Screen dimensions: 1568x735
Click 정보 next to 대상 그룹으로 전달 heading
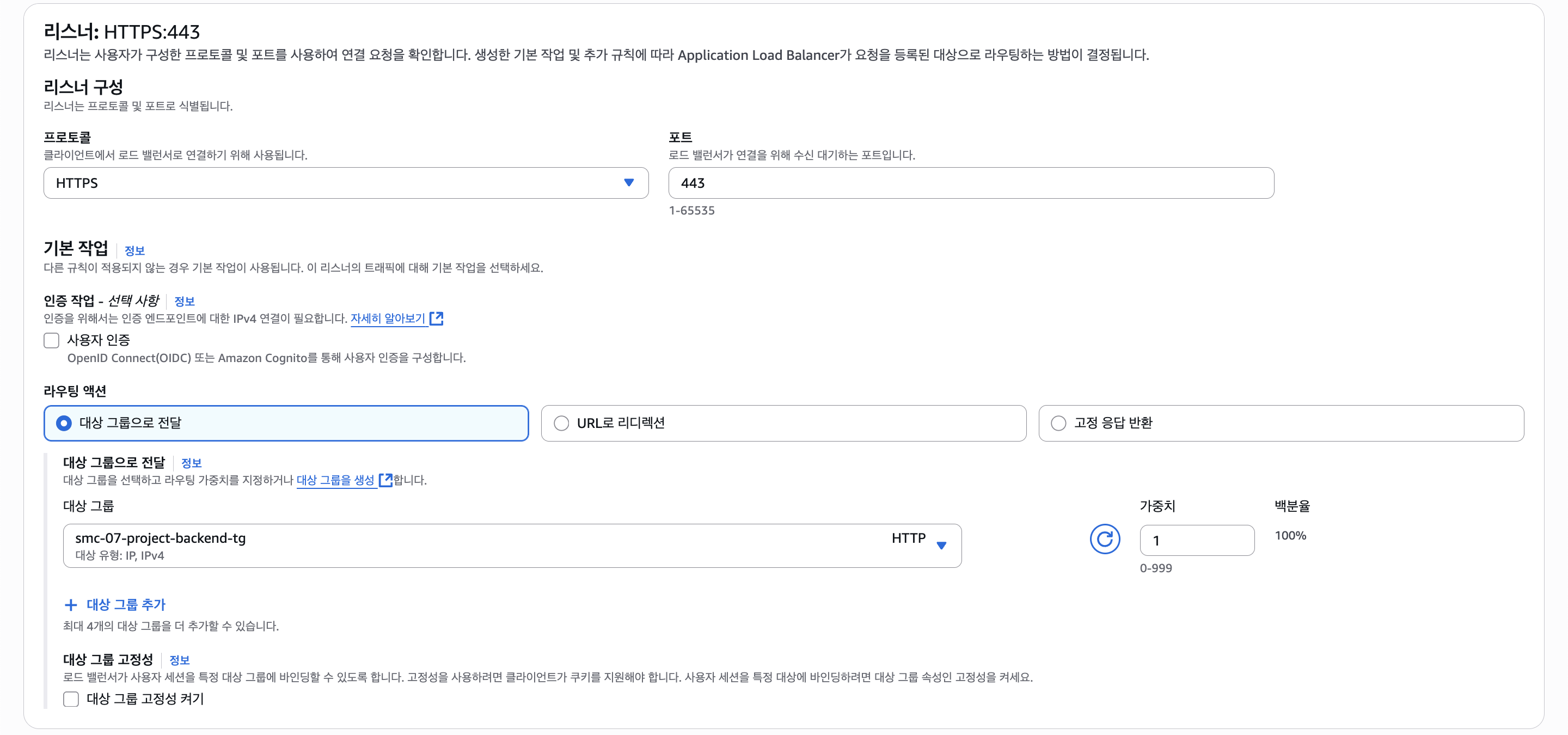click(x=191, y=463)
